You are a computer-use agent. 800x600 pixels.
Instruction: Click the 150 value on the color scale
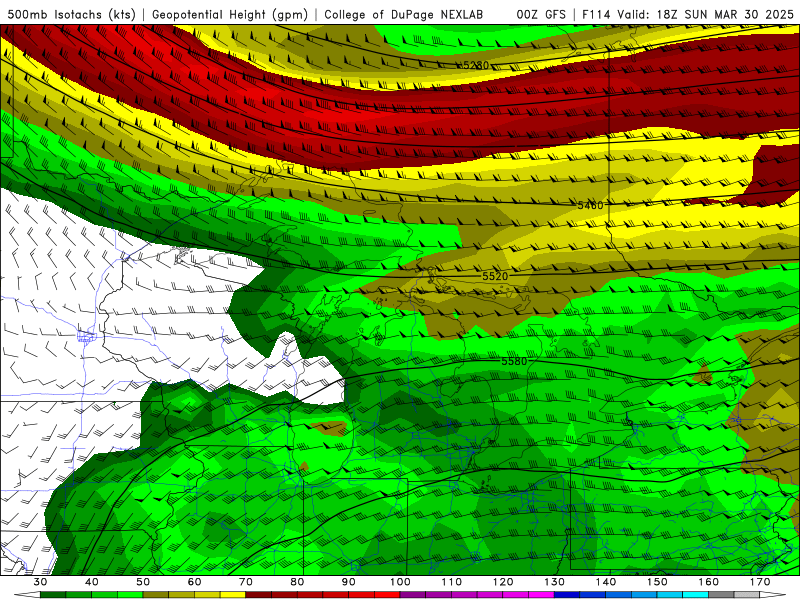coord(657,582)
